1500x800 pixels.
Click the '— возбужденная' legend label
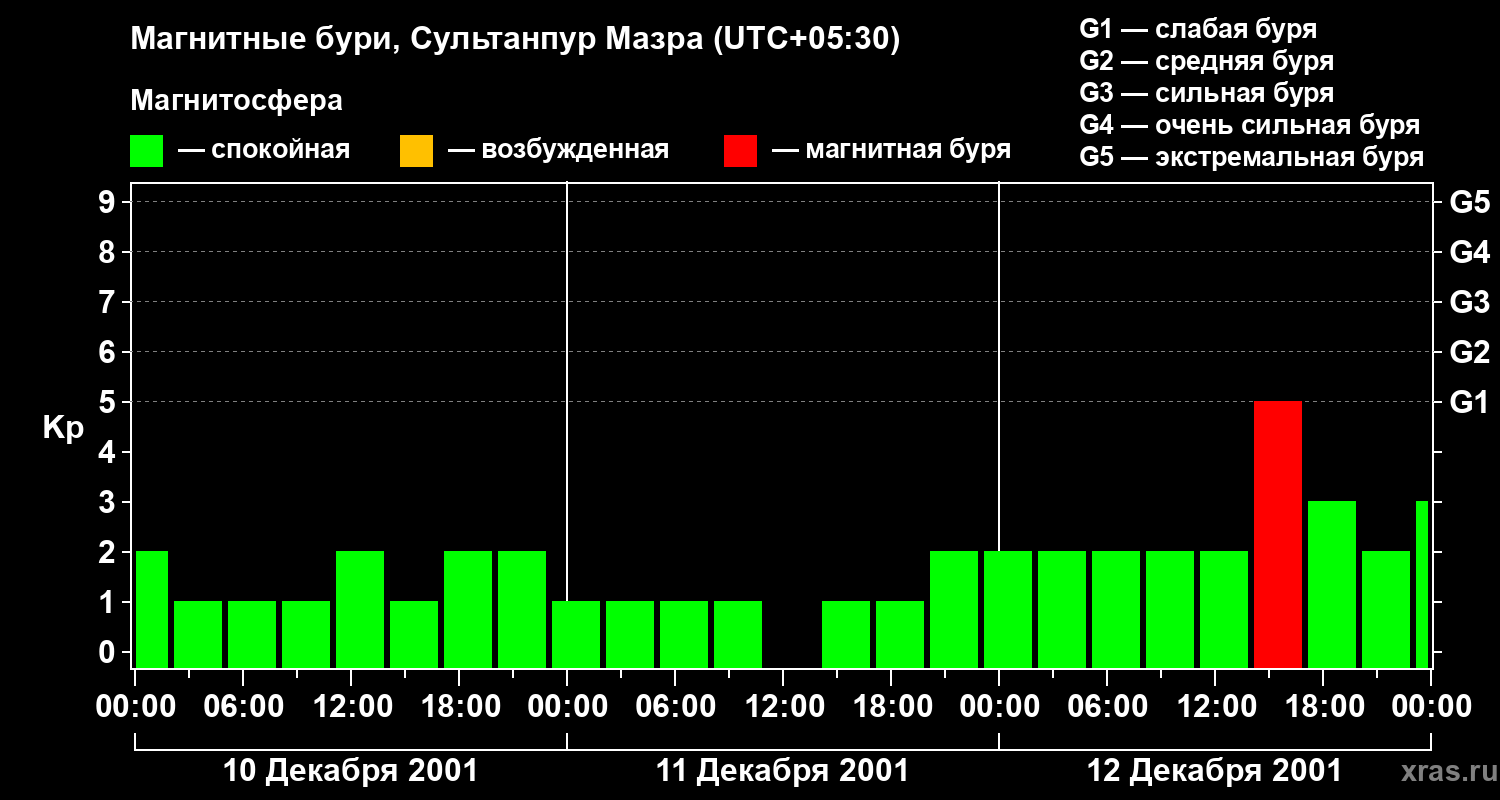click(558, 151)
